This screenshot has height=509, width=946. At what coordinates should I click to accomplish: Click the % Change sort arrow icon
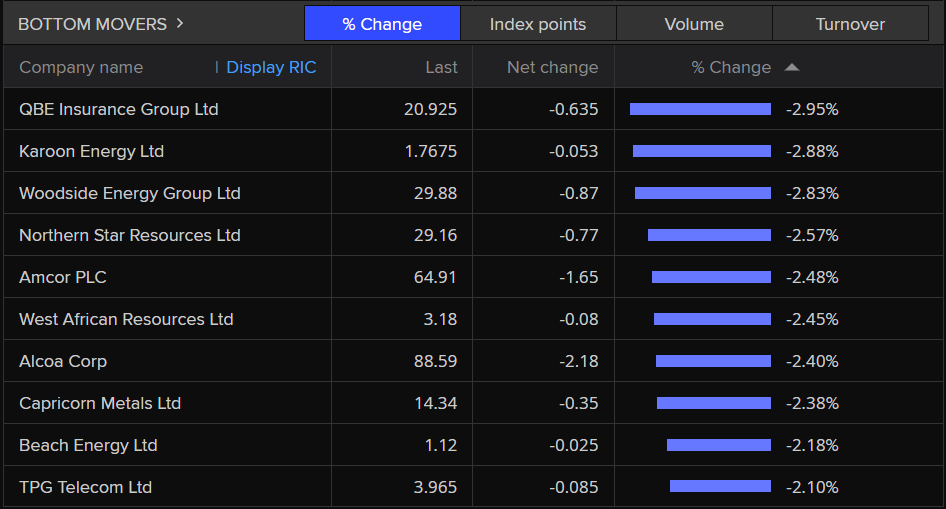pyautogui.click(x=792, y=68)
